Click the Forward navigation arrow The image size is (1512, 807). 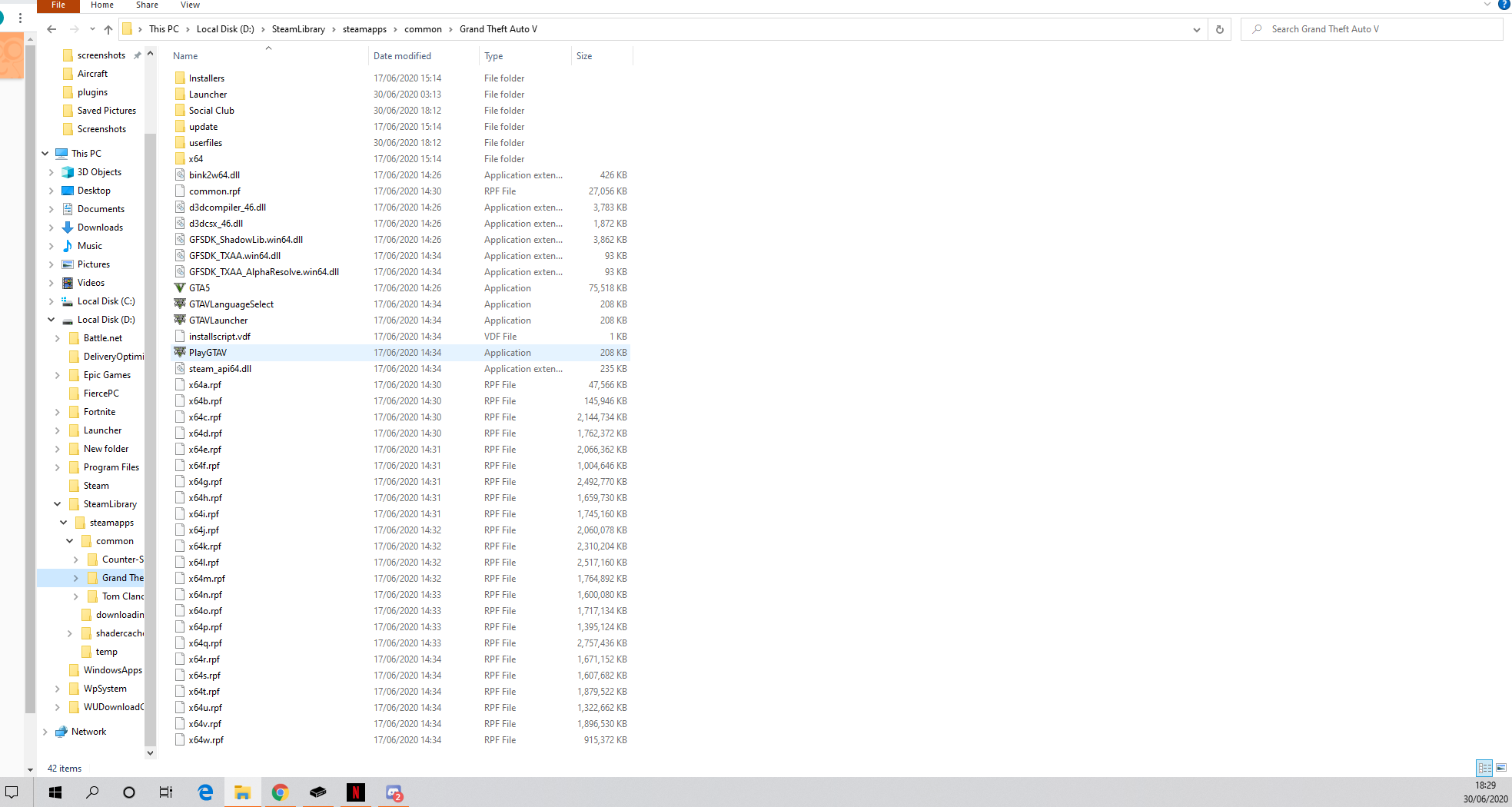point(74,29)
